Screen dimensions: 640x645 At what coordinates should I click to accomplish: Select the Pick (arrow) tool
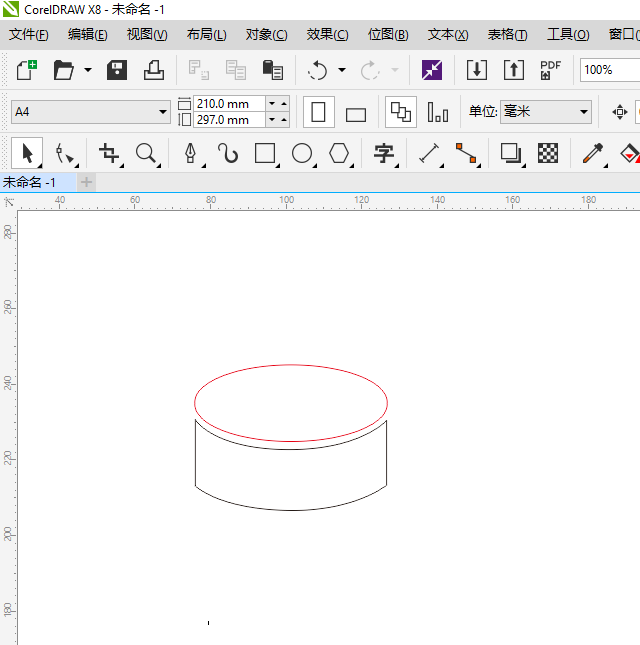27,153
